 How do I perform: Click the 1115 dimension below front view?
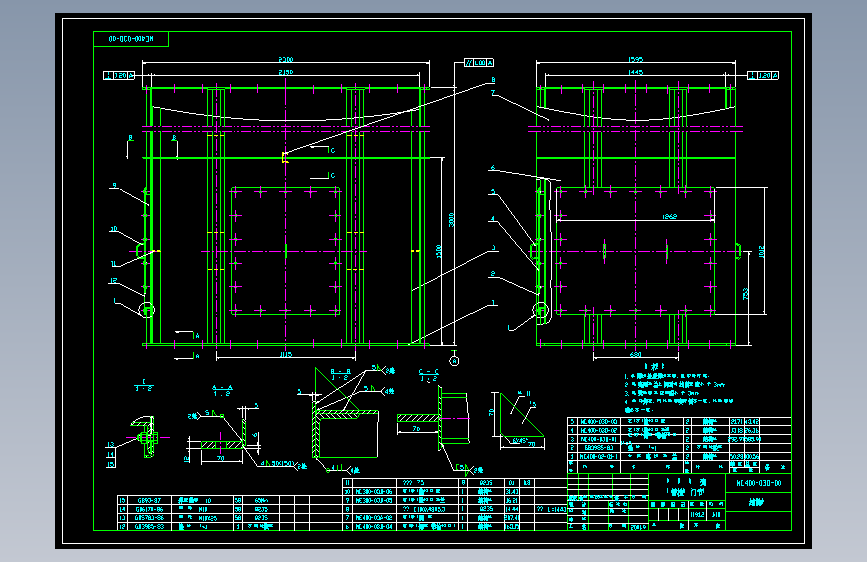pos(285,355)
